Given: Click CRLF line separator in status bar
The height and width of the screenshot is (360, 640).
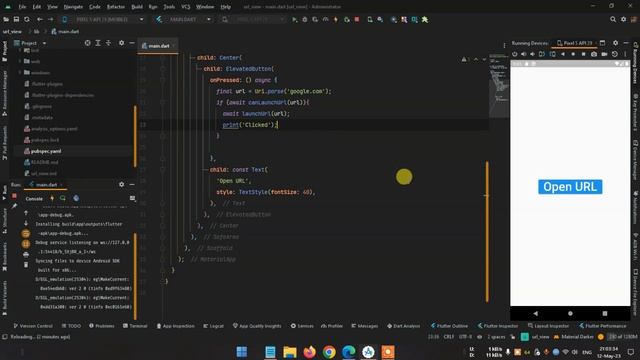Looking at the screenshot, I should pos(449,337).
